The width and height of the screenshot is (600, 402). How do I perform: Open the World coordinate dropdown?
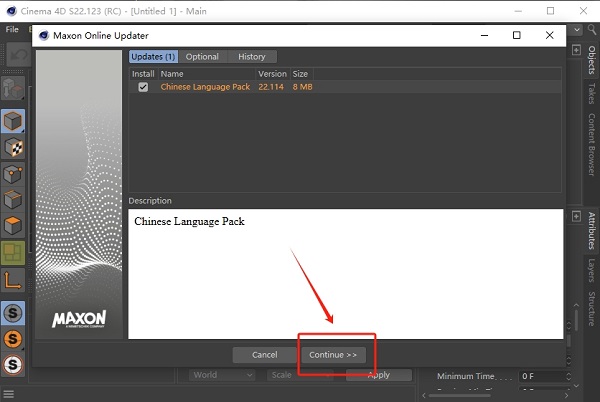(222, 375)
